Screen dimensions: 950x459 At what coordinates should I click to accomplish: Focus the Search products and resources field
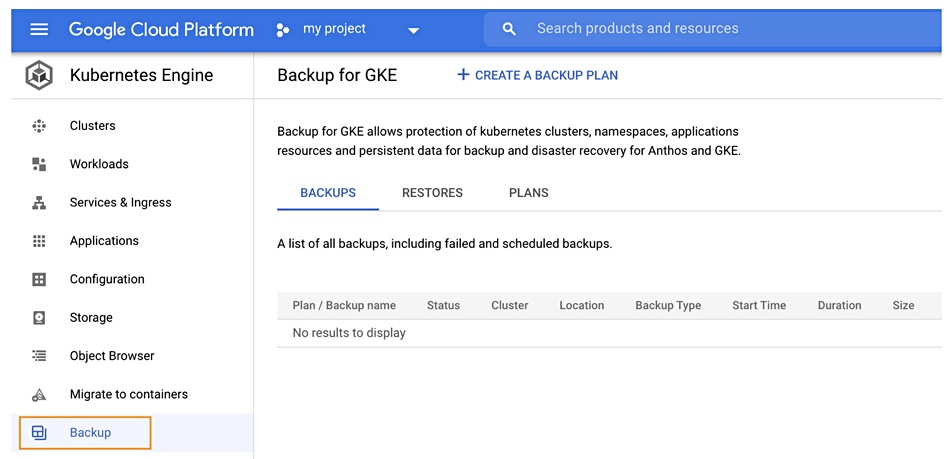pos(715,28)
